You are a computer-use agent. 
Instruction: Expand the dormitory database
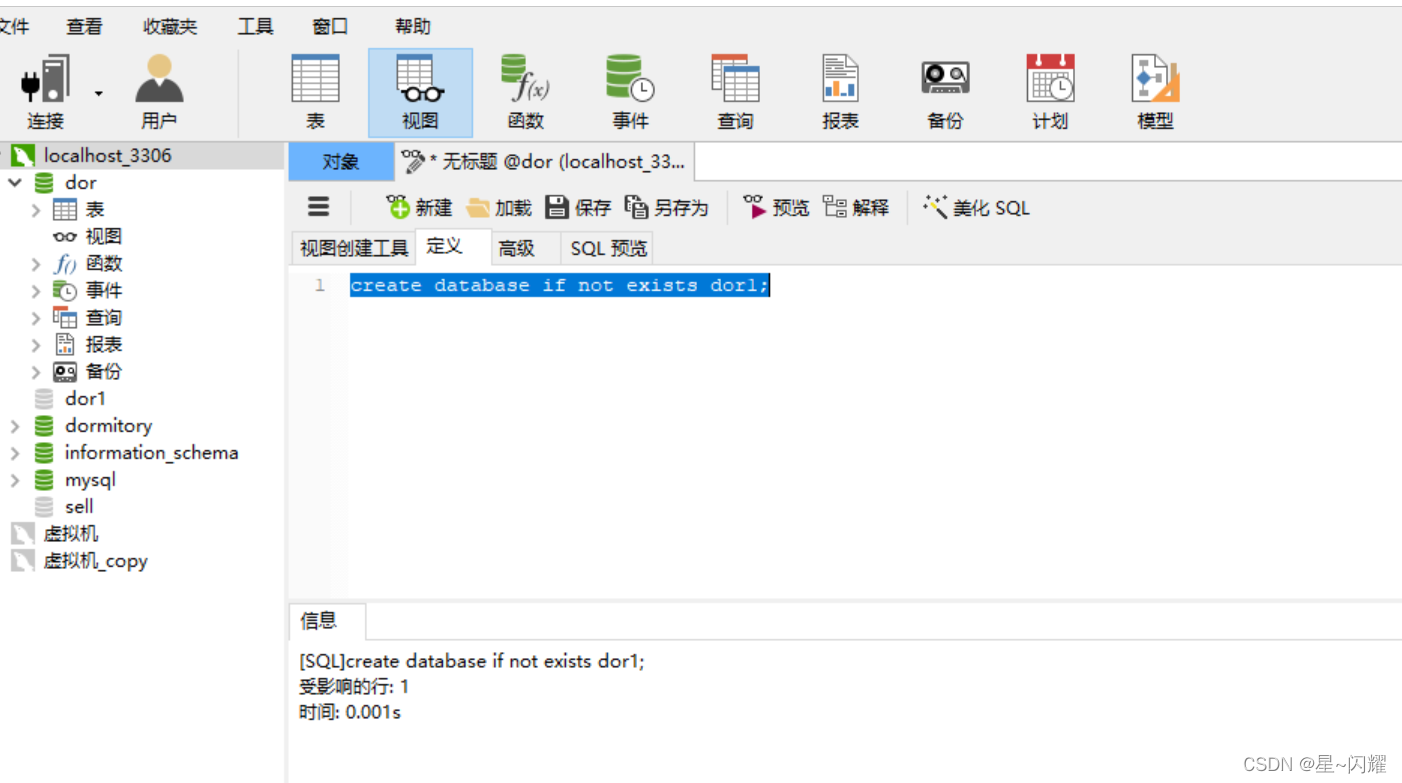coord(15,425)
